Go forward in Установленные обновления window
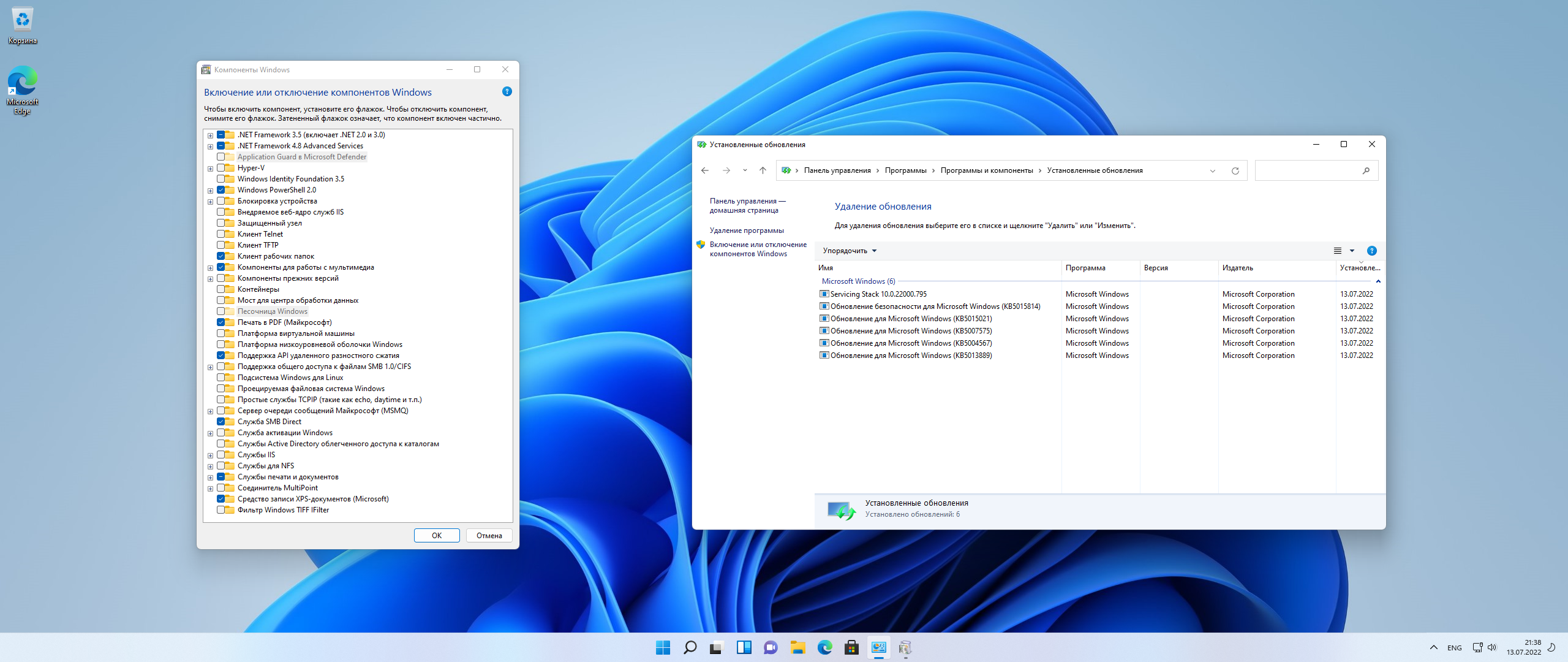 pyautogui.click(x=726, y=170)
